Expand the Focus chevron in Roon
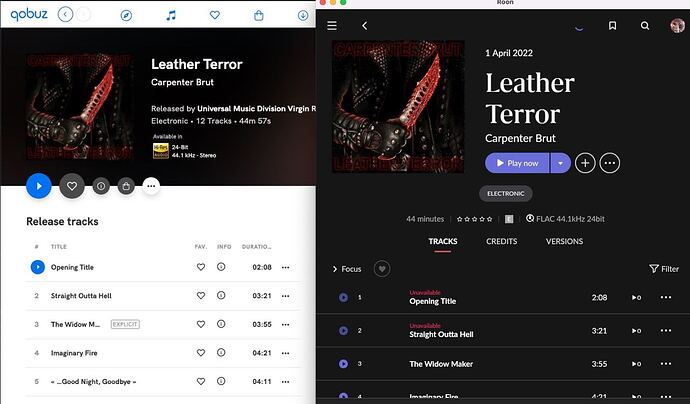Screen dimensions: 690x404 tap(334, 269)
